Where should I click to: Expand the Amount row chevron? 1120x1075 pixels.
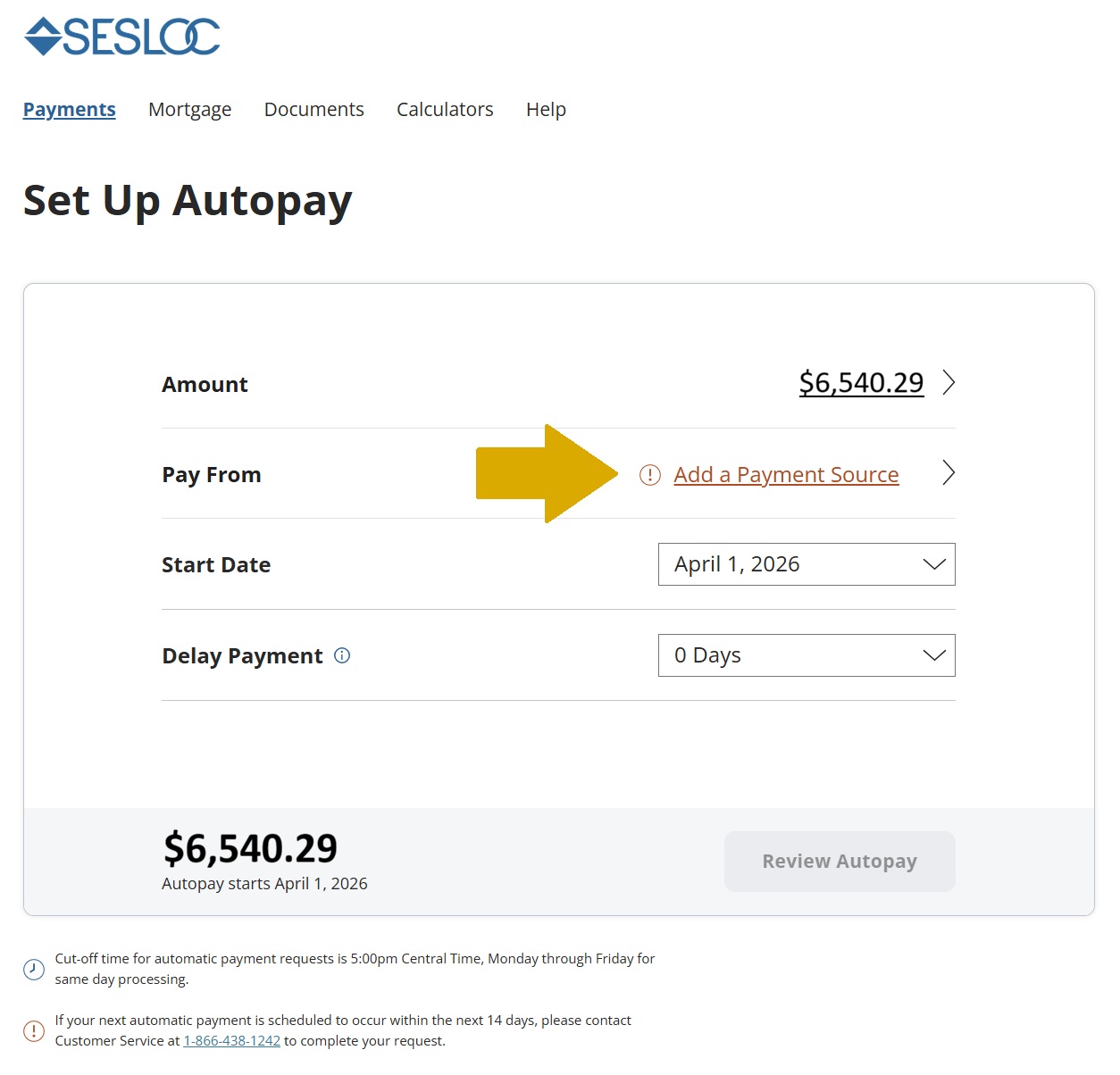click(949, 382)
